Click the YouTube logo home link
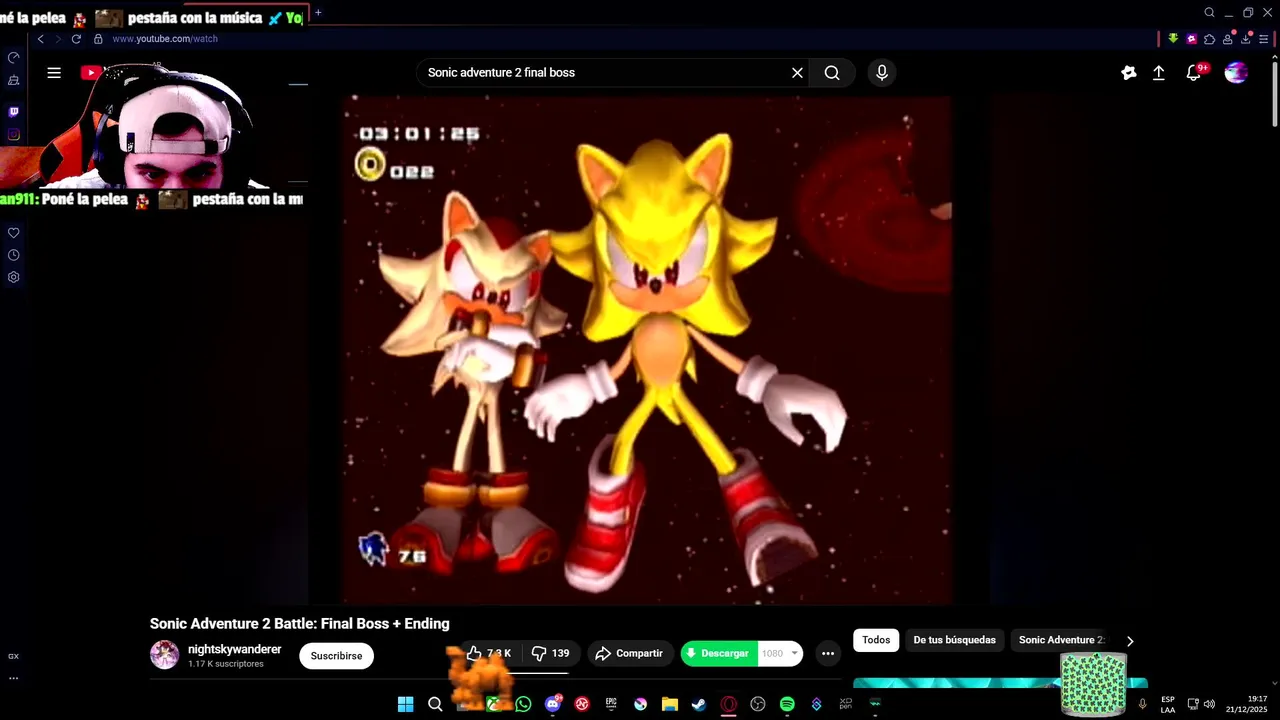This screenshot has height=720, width=1280. pos(91,72)
